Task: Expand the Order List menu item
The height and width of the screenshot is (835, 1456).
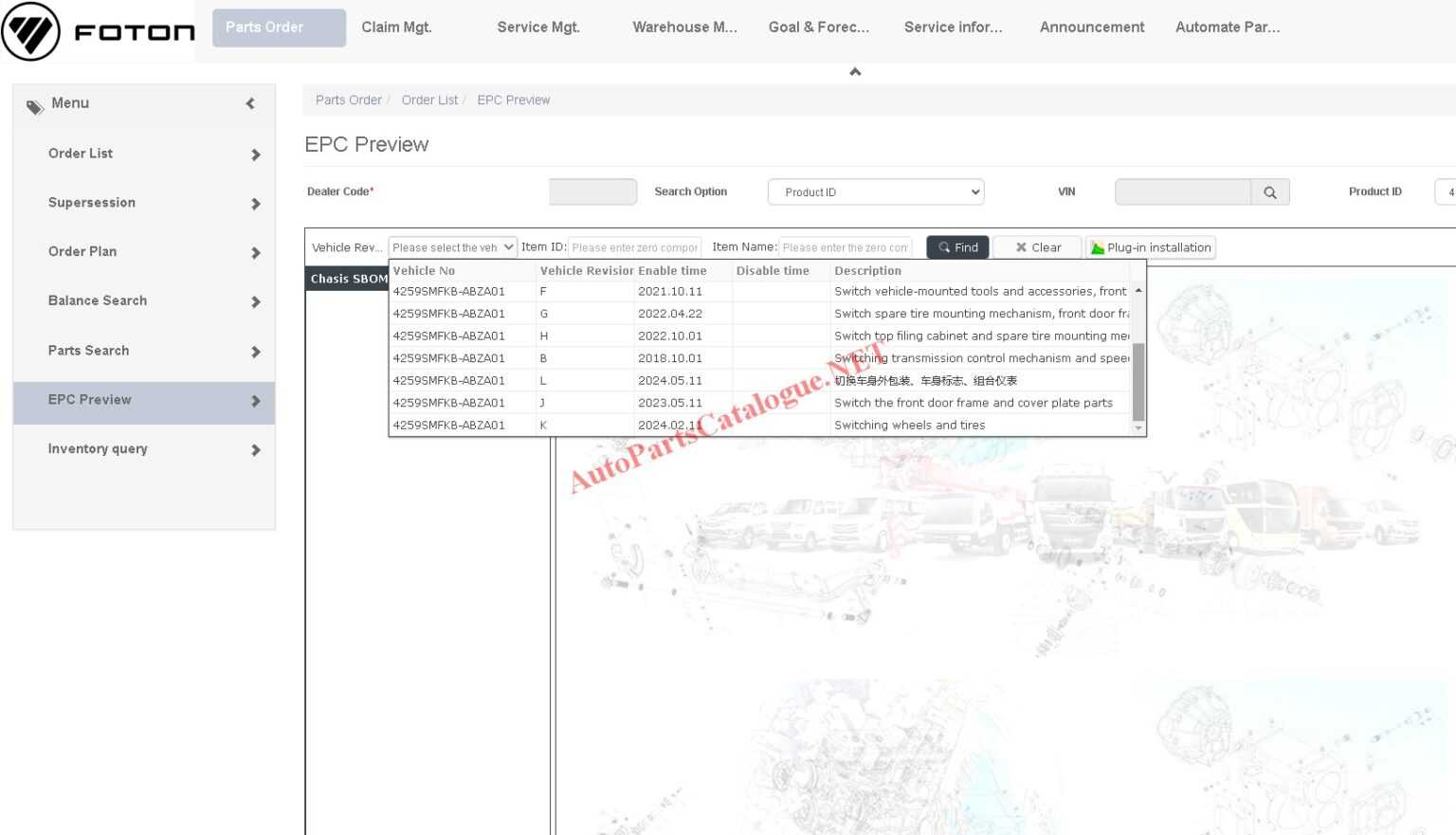Action: tap(256, 154)
